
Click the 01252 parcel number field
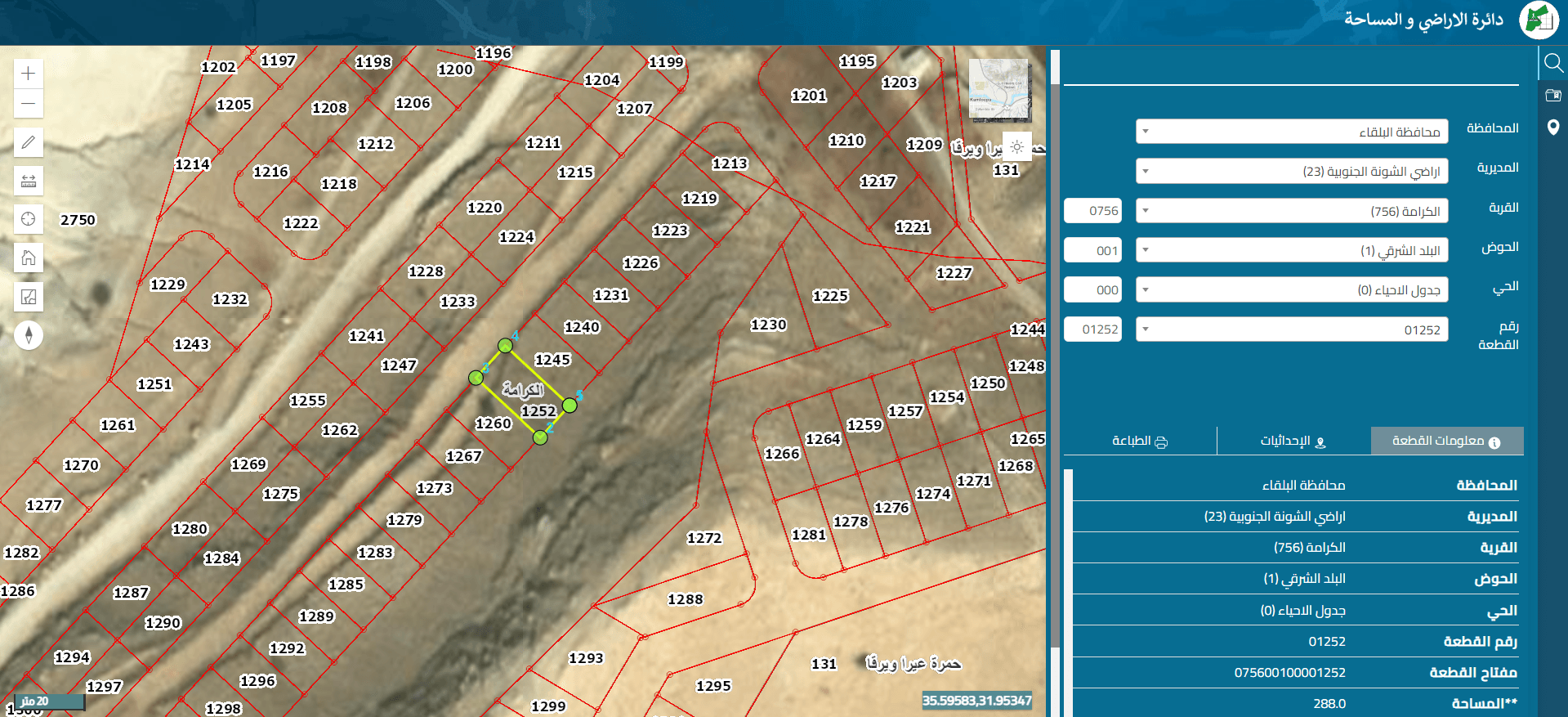1093,329
